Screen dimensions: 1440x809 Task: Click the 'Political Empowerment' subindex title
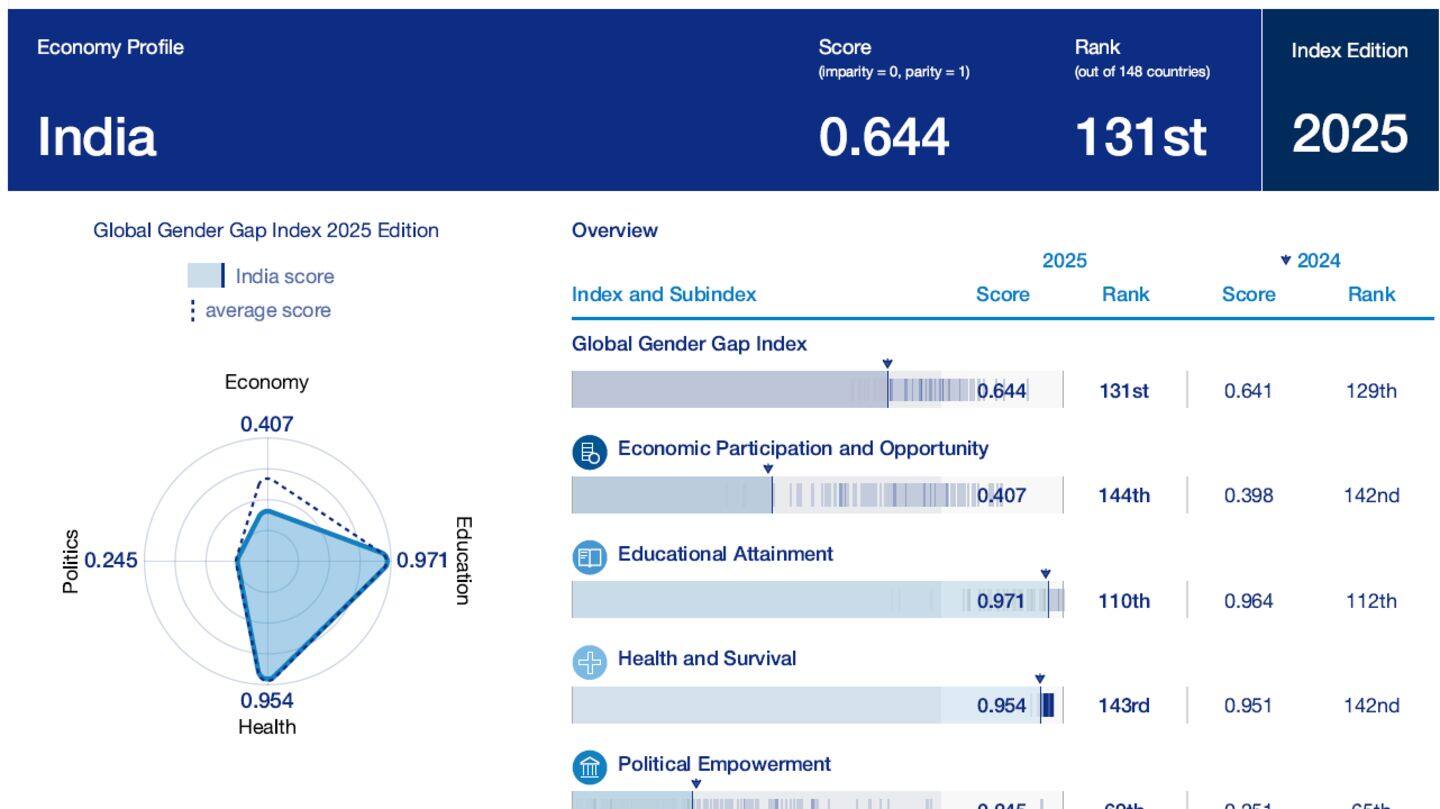coord(724,764)
